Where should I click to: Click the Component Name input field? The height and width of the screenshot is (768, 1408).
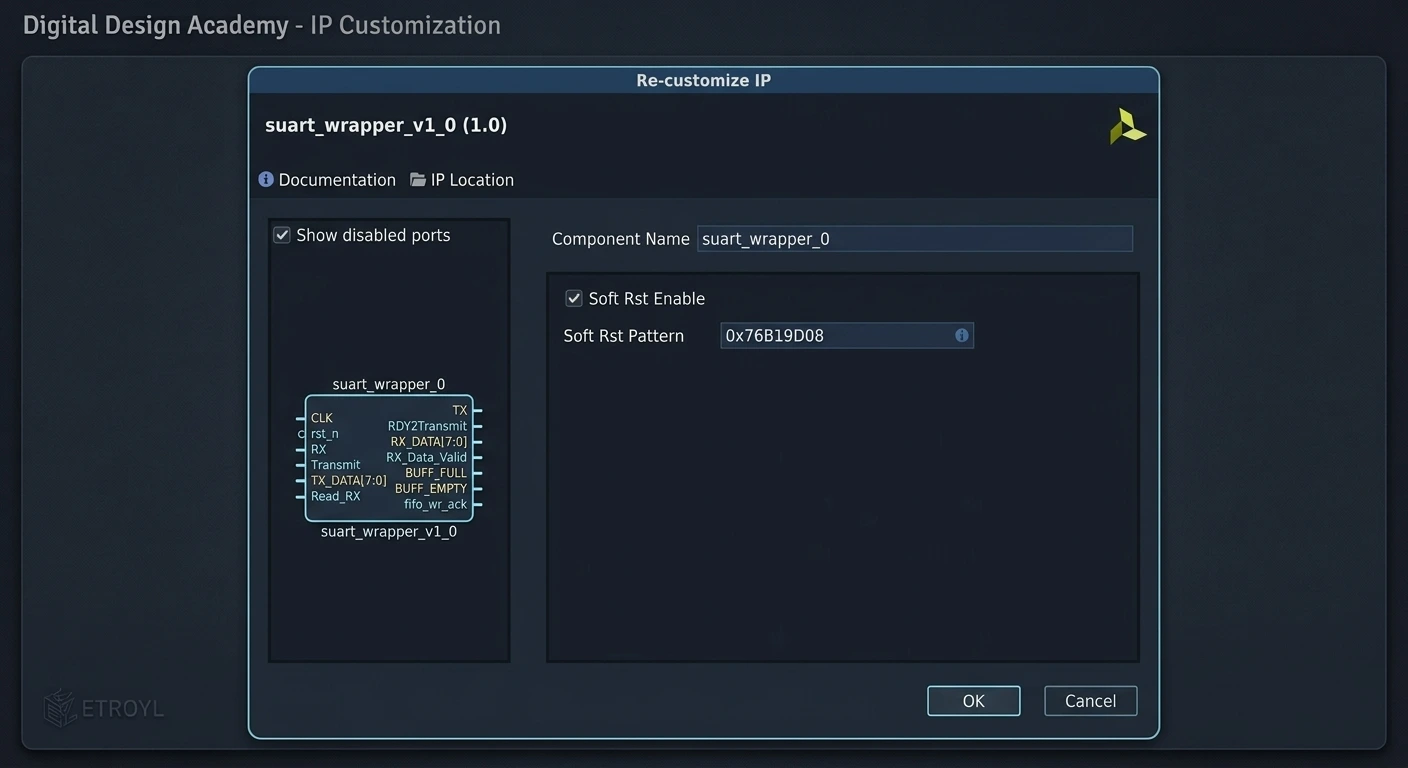915,238
